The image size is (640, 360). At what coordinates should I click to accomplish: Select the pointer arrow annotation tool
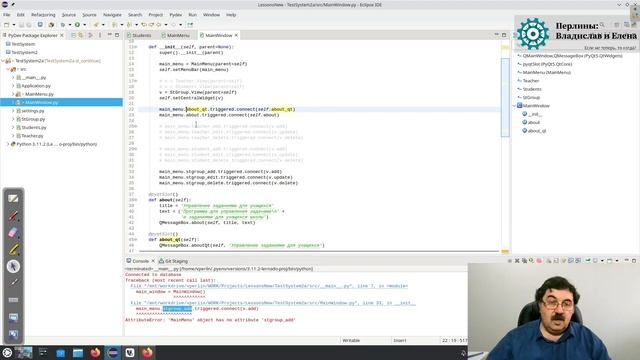coord(13,266)
